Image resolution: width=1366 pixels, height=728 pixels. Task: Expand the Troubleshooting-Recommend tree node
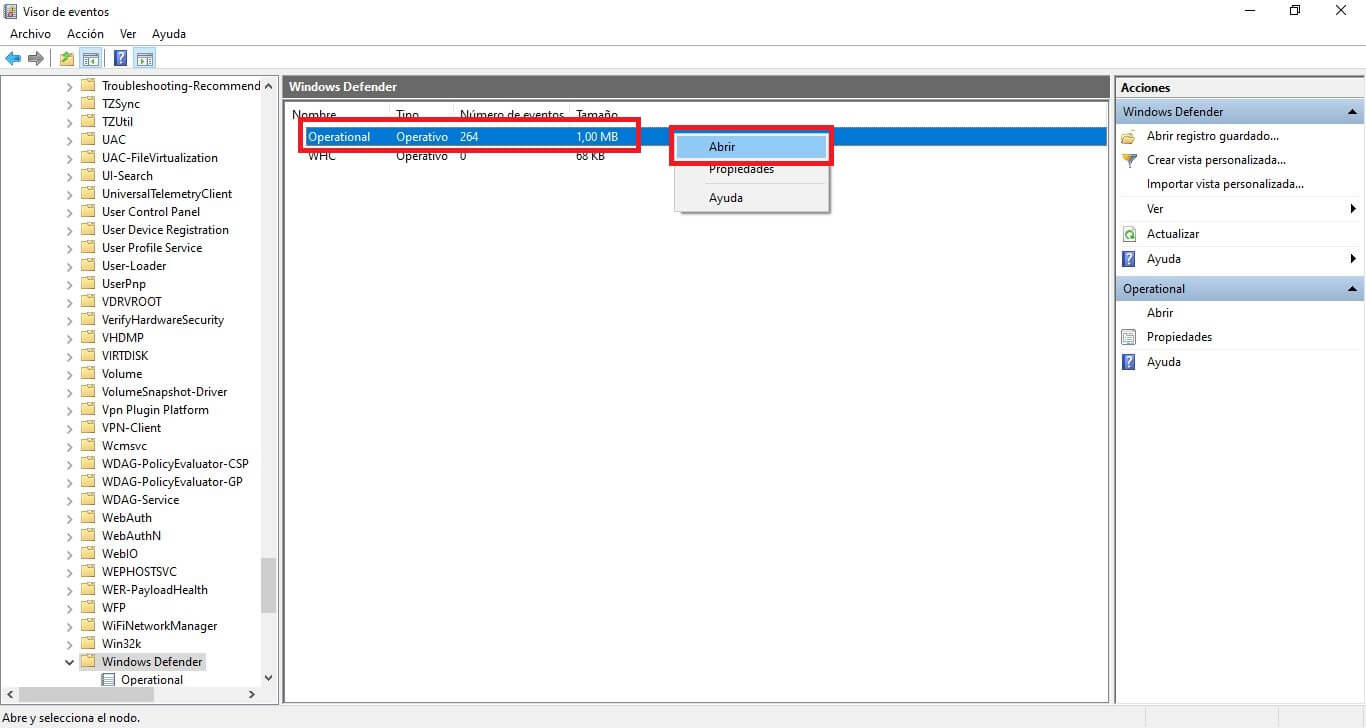click(69, 86)
